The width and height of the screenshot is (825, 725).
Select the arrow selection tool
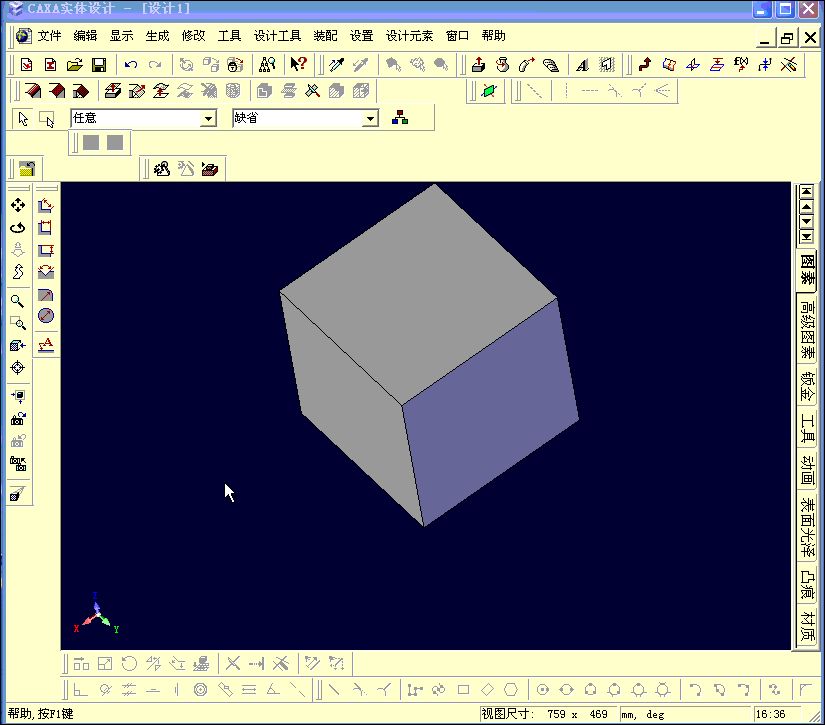23,119
